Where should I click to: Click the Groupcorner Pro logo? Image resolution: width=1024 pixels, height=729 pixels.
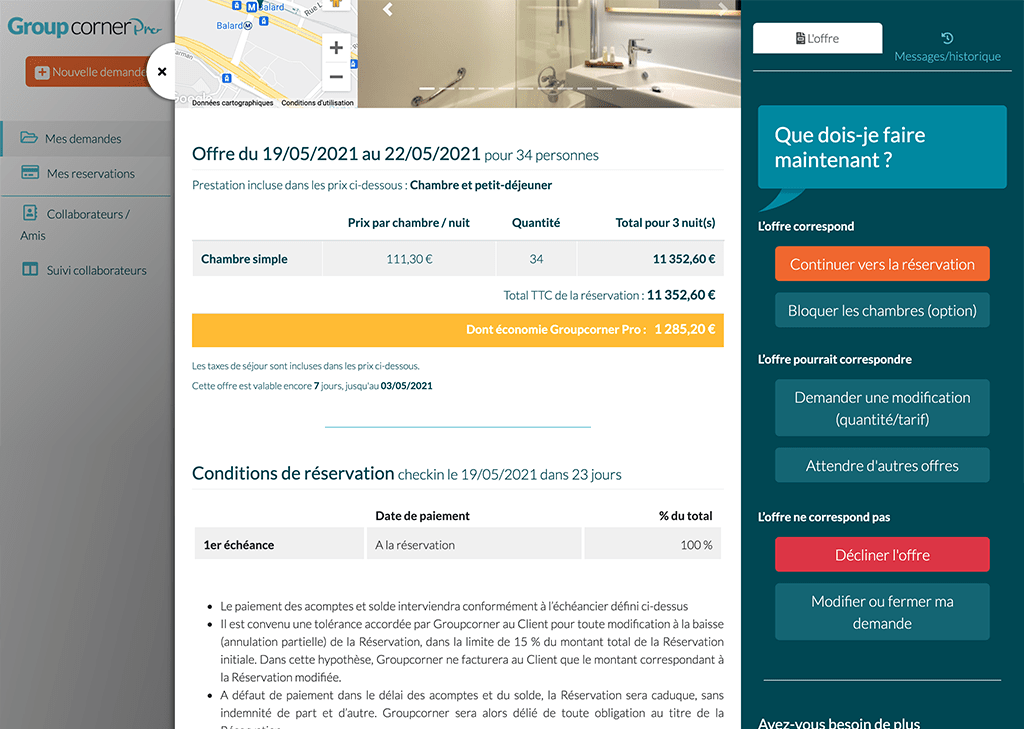coord(84,27)
